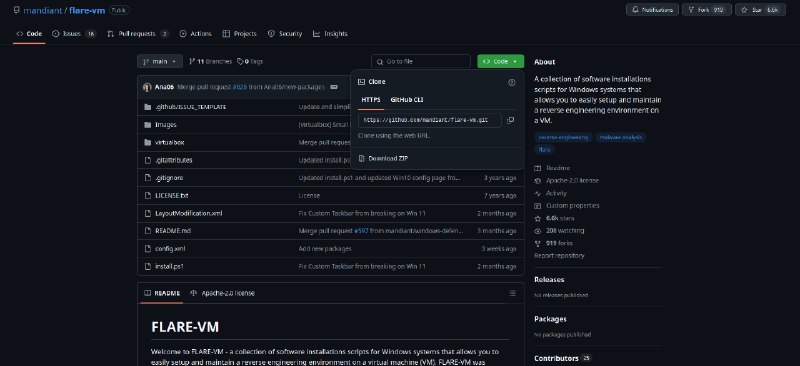Open the Notifications bell button
Screen dimensions: 800x366
pyautogui.click(x=653, y=10)
